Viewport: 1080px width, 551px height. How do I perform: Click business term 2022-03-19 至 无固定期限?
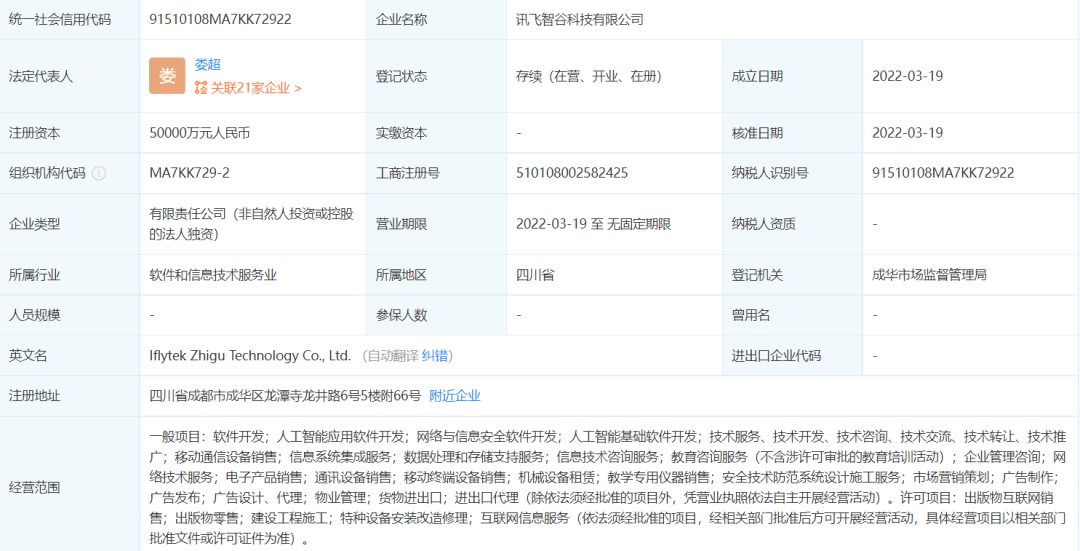point(593,224)
